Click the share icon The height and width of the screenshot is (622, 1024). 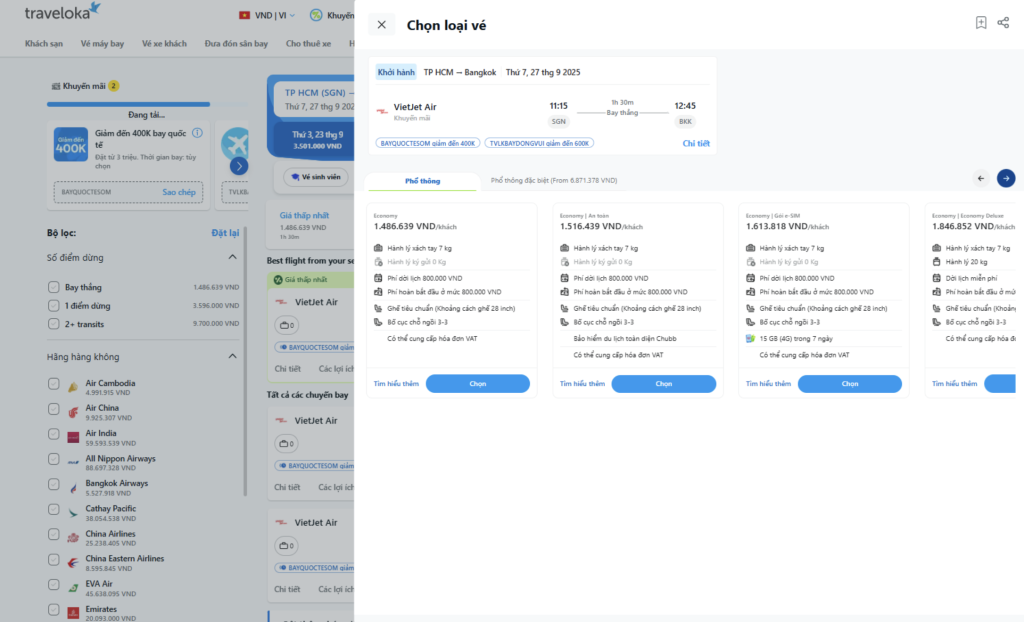point(1003,23)
